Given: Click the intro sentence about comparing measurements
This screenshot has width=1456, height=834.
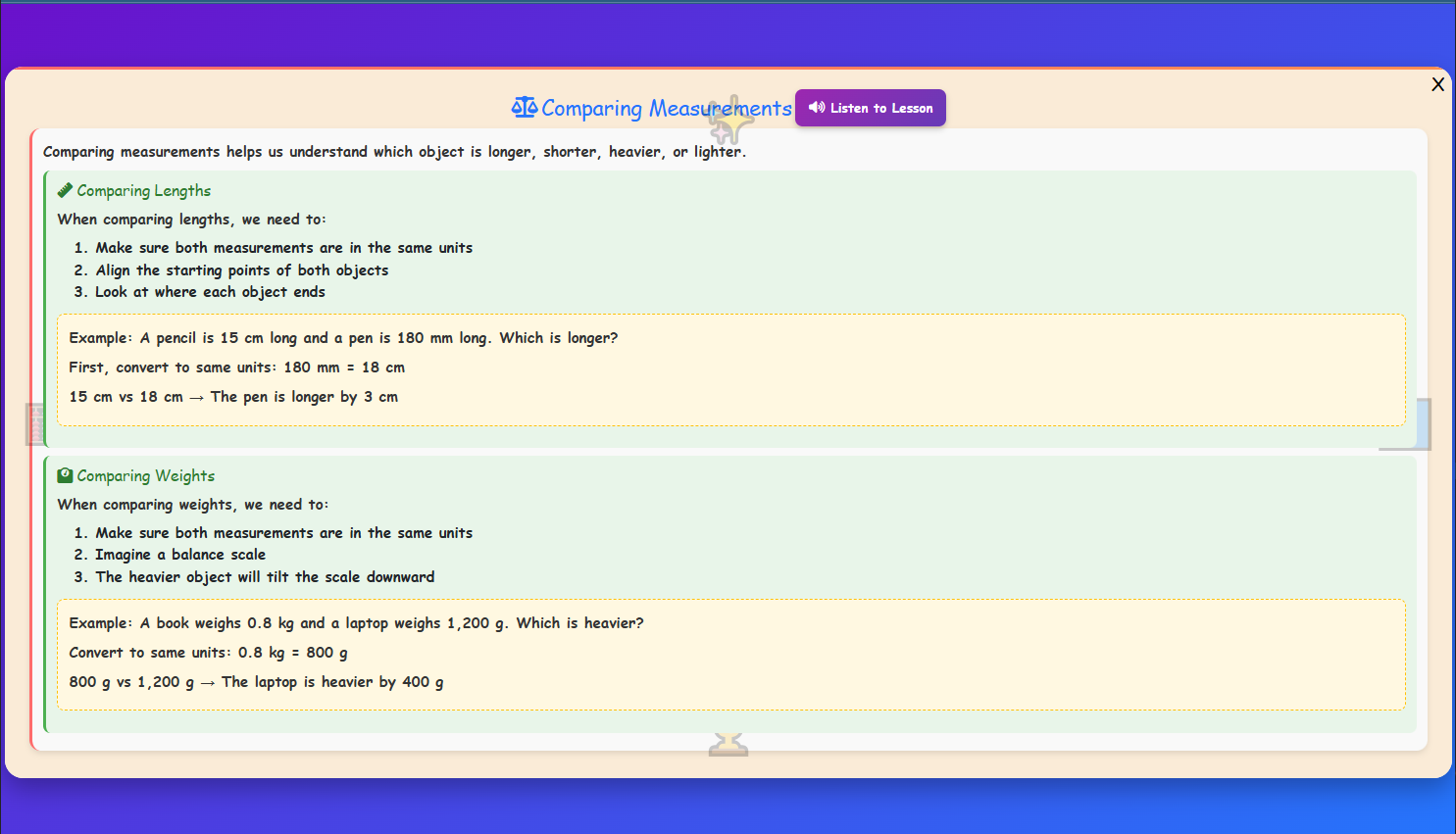Looking at the screenshot, I should [x=394, y=152].
